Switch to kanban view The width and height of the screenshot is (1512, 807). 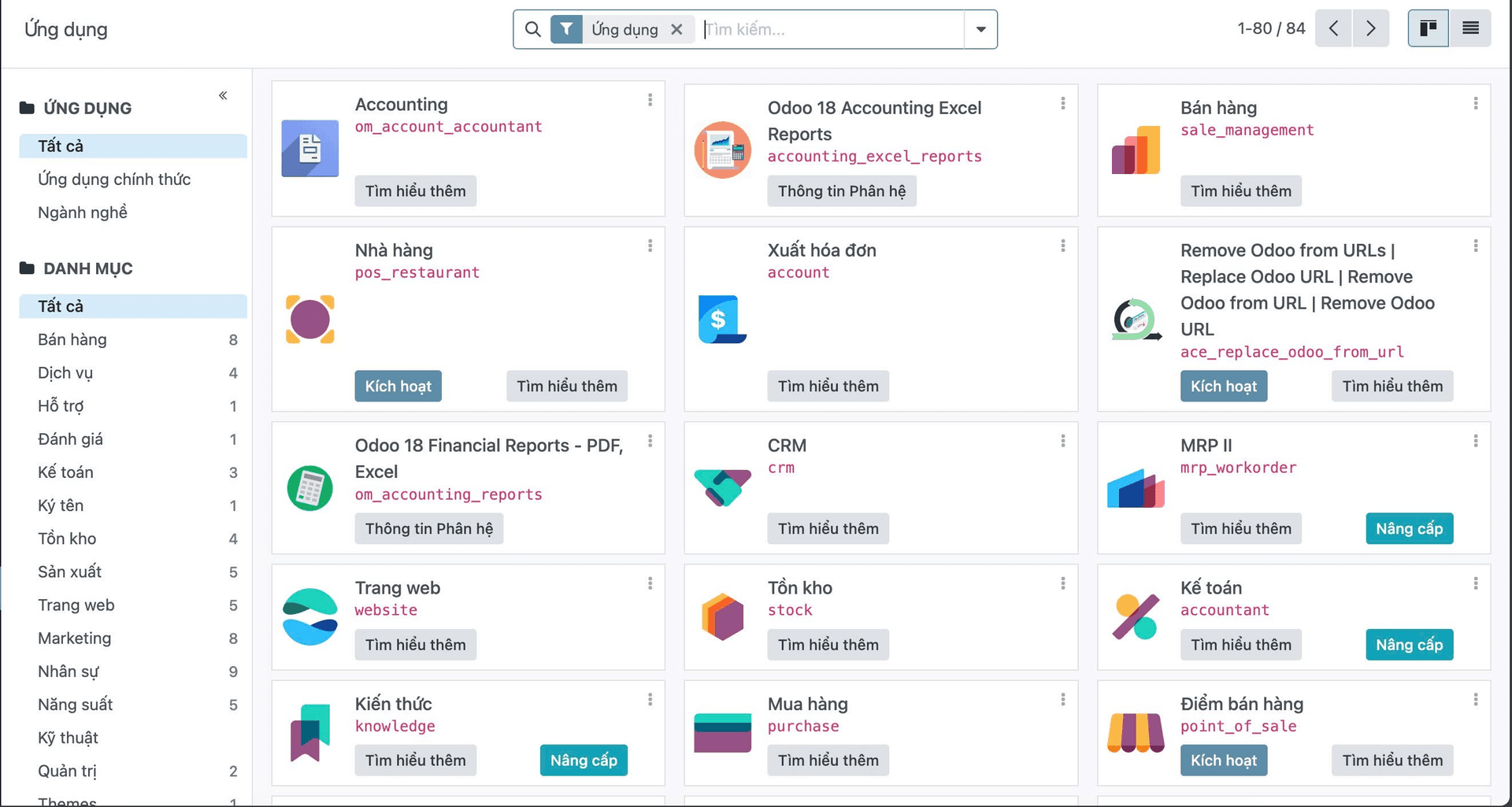(x=1427, y=28)
